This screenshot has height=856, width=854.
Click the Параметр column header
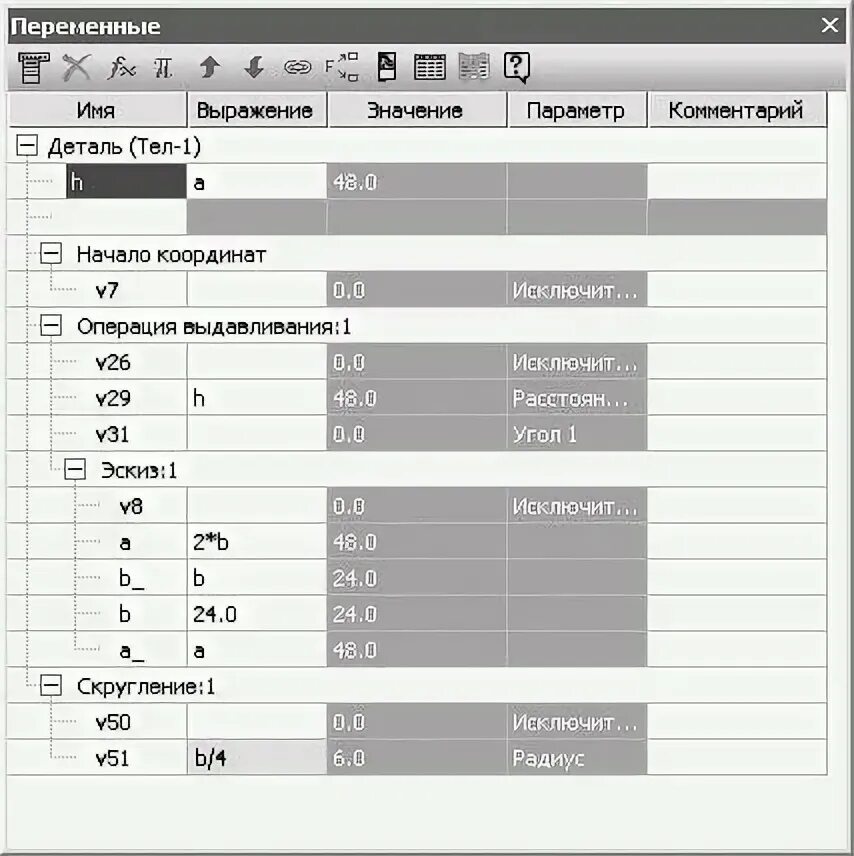(577, 110)
